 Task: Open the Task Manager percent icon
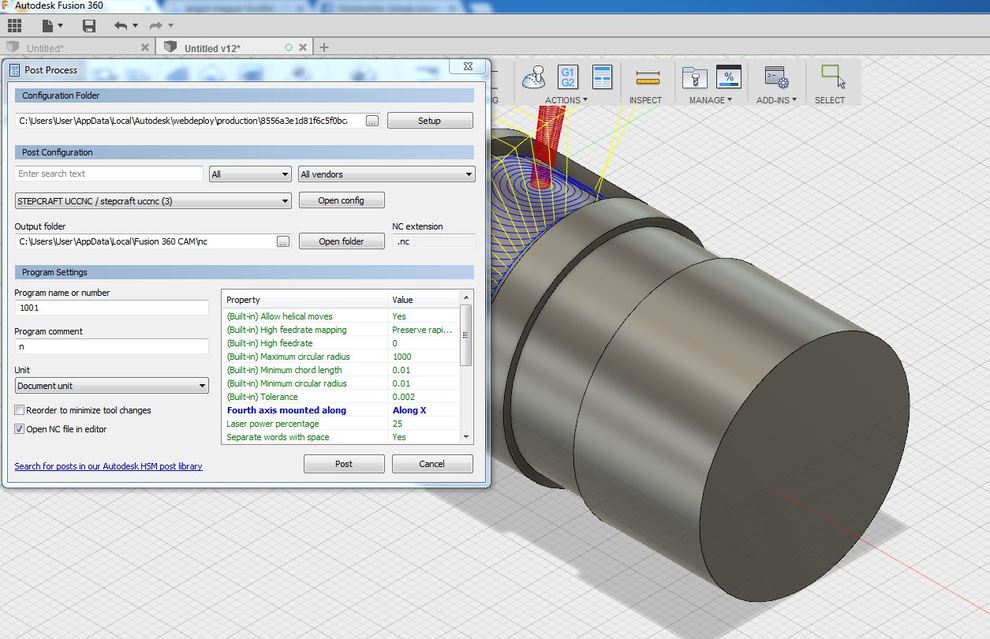click(729, 77)
